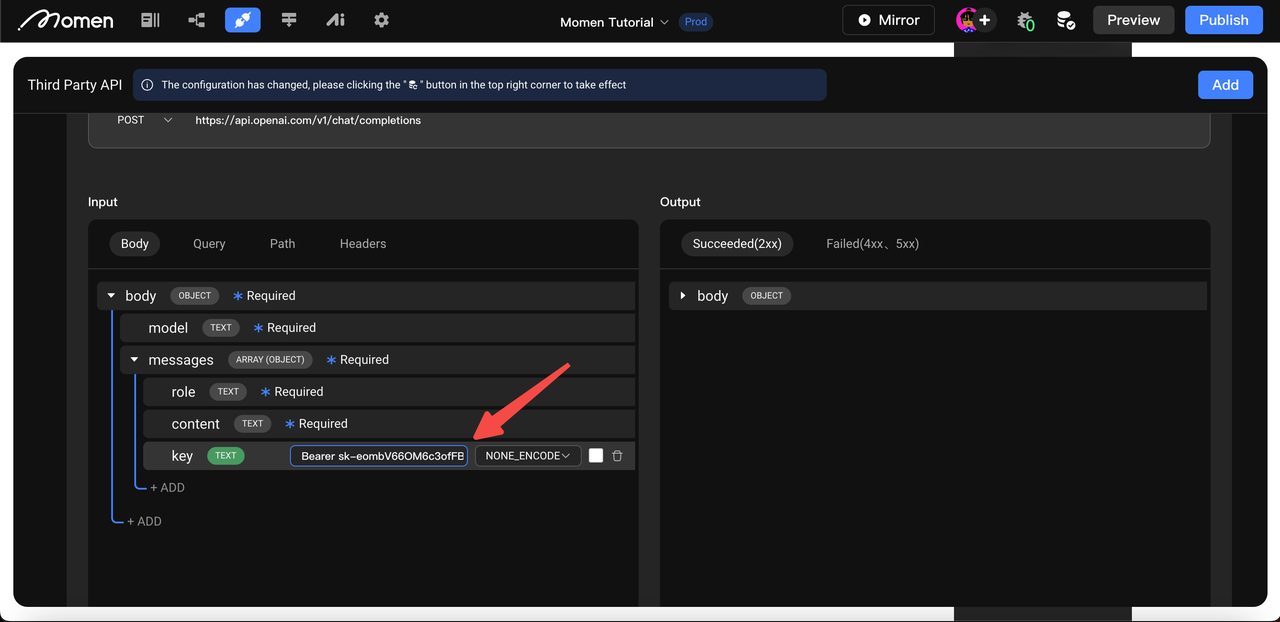1280x622 pixels.
Task: Open the action flow icon in top bar
Action: [x=197, y=20]
